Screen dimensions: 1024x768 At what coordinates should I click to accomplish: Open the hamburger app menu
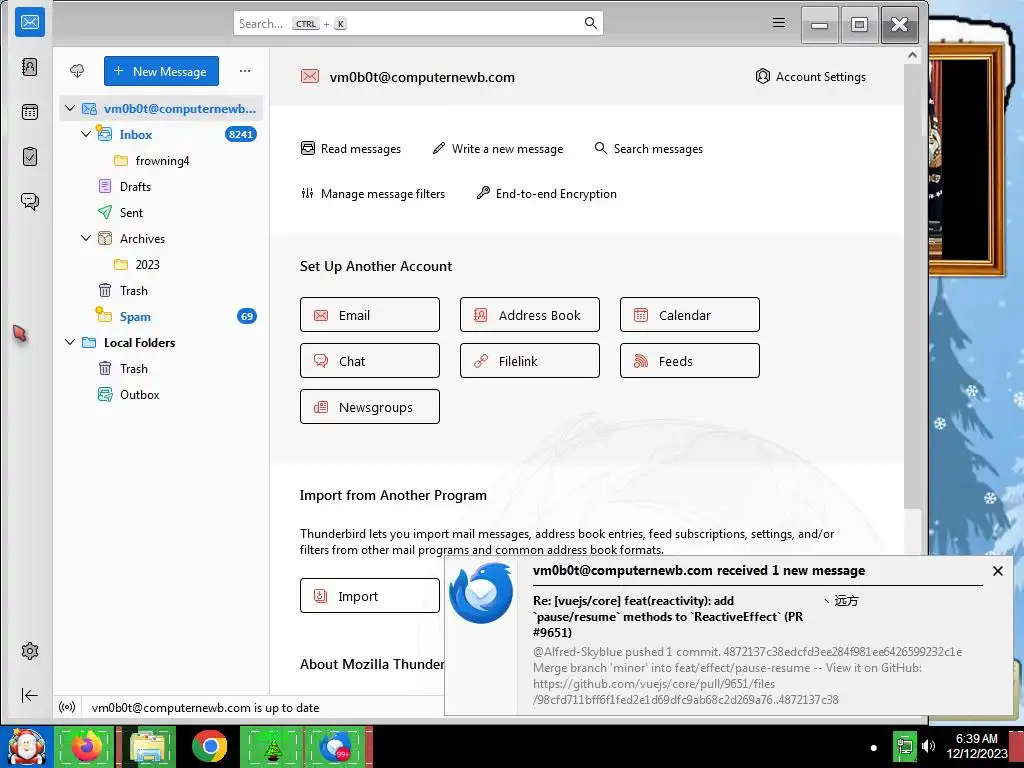778,23
